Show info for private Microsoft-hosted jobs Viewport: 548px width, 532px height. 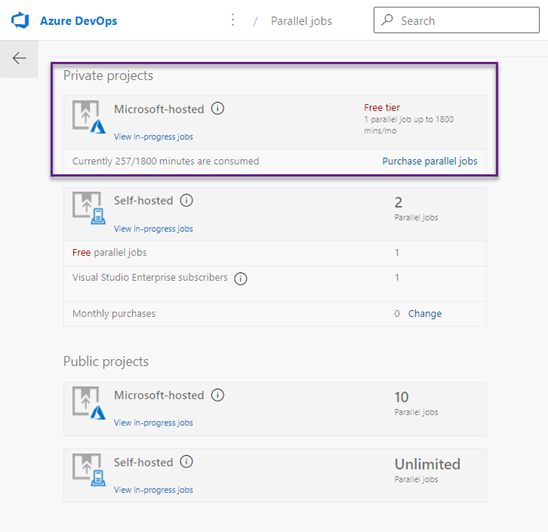click(217, 108)
